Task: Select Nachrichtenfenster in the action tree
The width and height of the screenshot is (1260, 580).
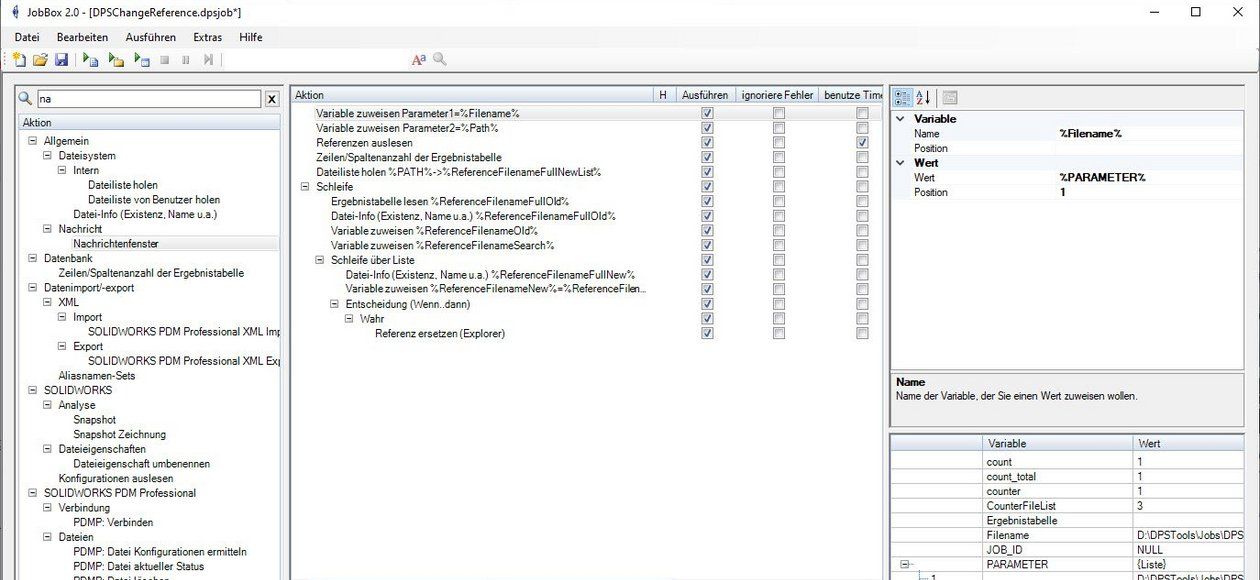Action: pyautogui.click(x=115, y=243)
